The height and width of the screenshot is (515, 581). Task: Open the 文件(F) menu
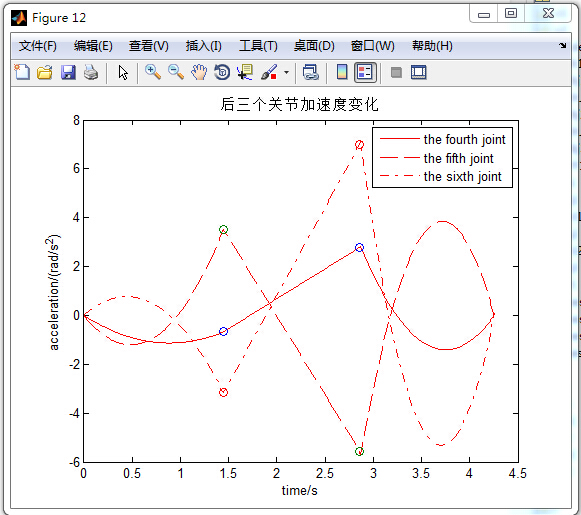[x=37, y=46]
